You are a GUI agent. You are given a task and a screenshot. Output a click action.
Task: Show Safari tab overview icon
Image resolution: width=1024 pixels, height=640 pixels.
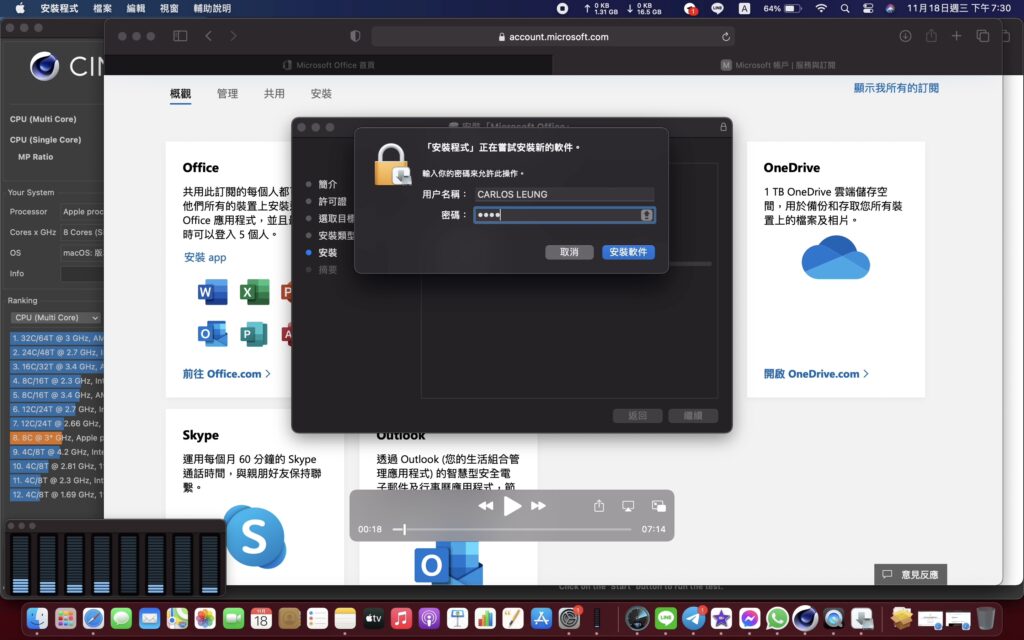(982, 36)
